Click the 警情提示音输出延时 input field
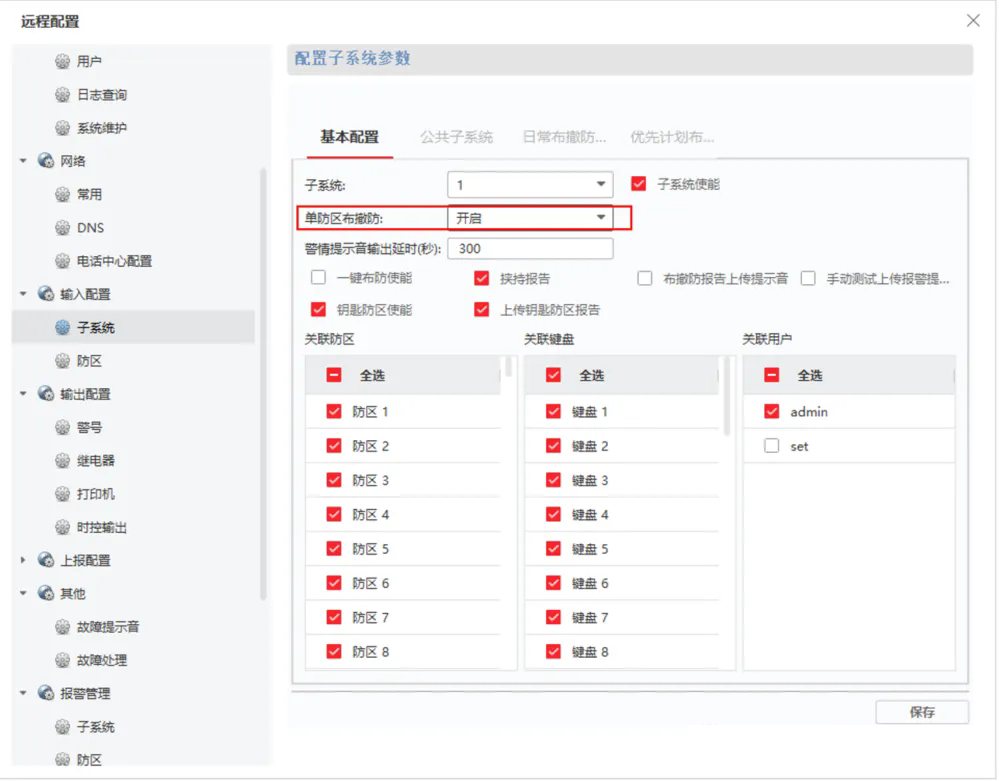Viewport: 999px width, 781px height. (529, 249)
